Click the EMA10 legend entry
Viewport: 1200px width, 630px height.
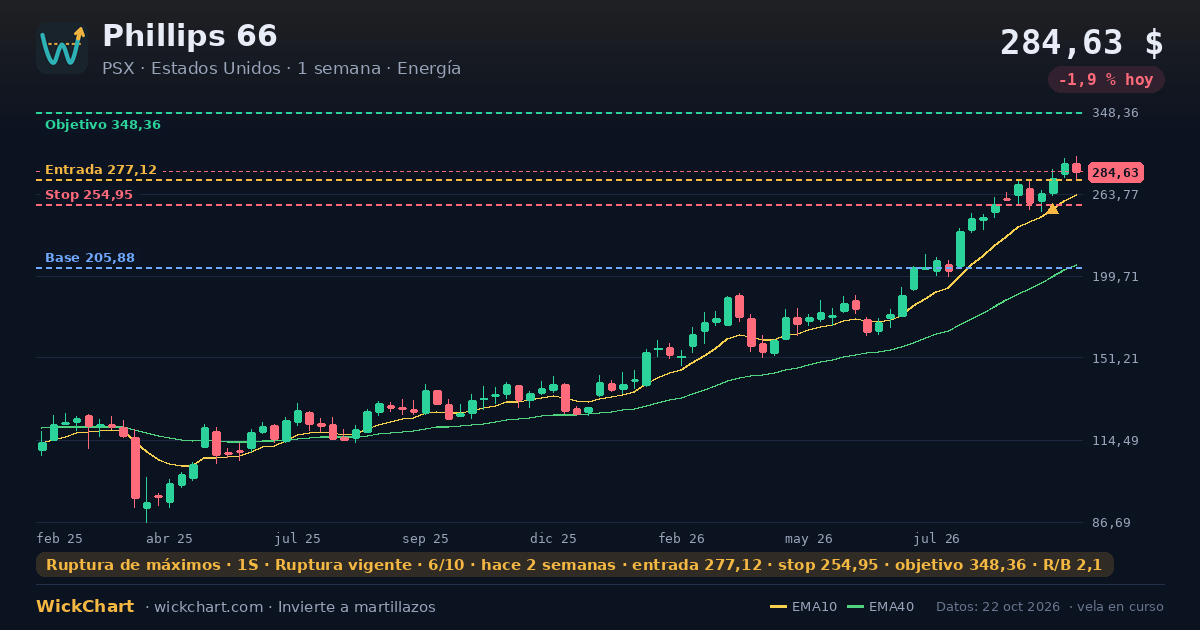click(804, 607)
